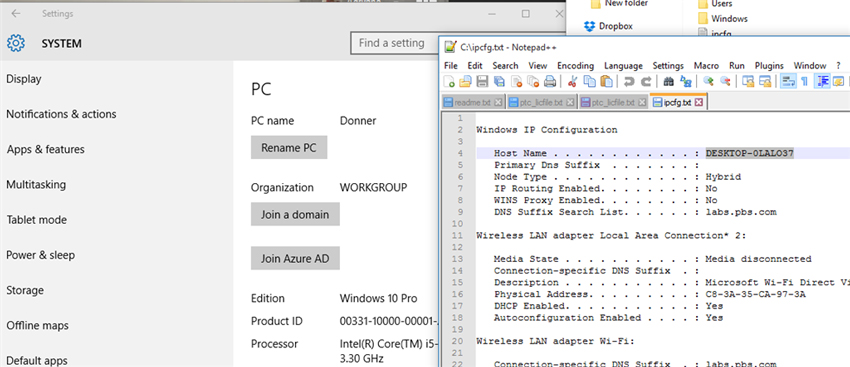The image size is (850, 367).
Task: Click the Close All documents toolbar icon
Action: tap(533, 81)
